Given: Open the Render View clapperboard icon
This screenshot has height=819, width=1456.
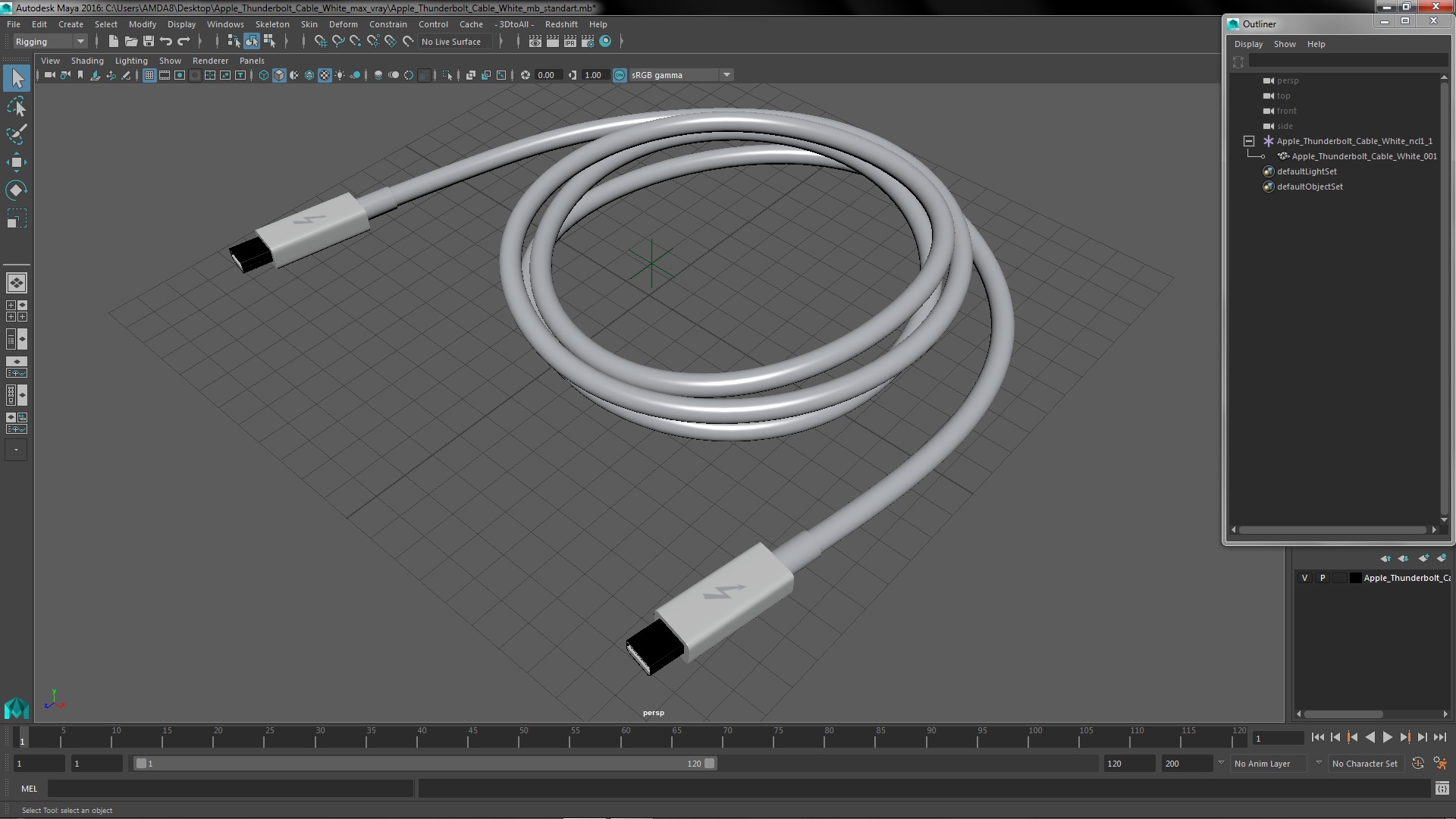Looking at the screenshot, I should tap(535, 42).
